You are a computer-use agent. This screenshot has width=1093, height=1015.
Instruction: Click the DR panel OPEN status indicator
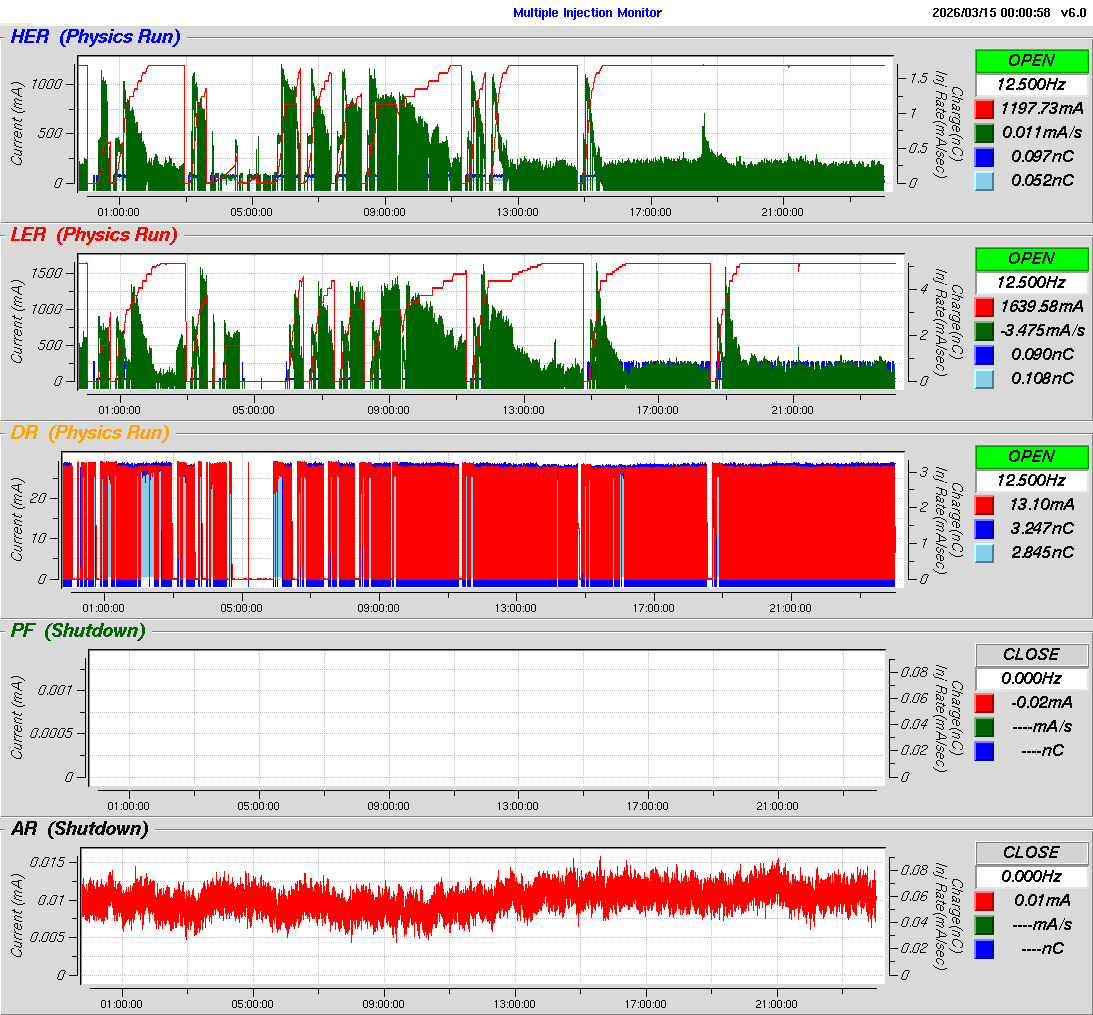1031,456
